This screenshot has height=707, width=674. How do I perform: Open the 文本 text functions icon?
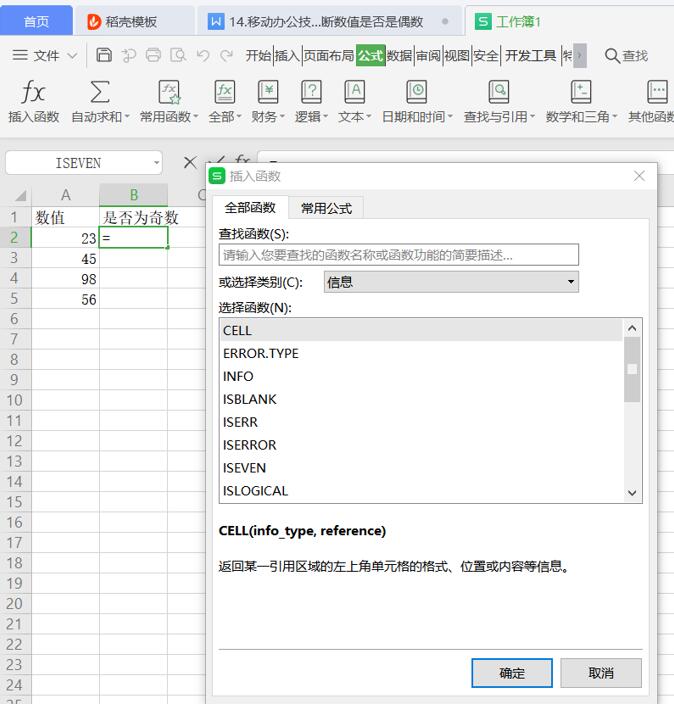(354, 92)
